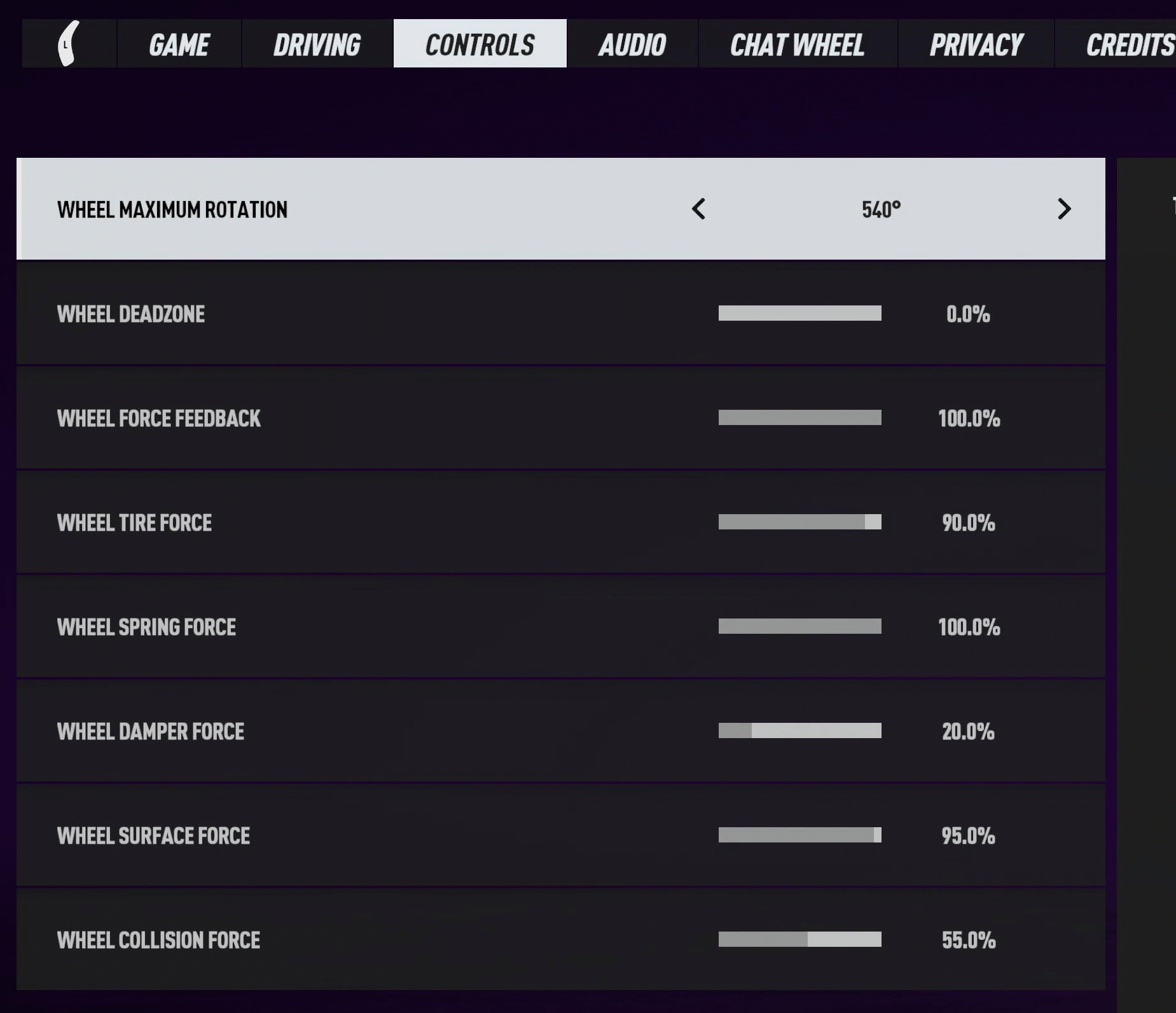The width and height of the screenshot is (1176, 1013).
Task: Select the Wheel Collision Force row label
Action: (x=158, y=940)
